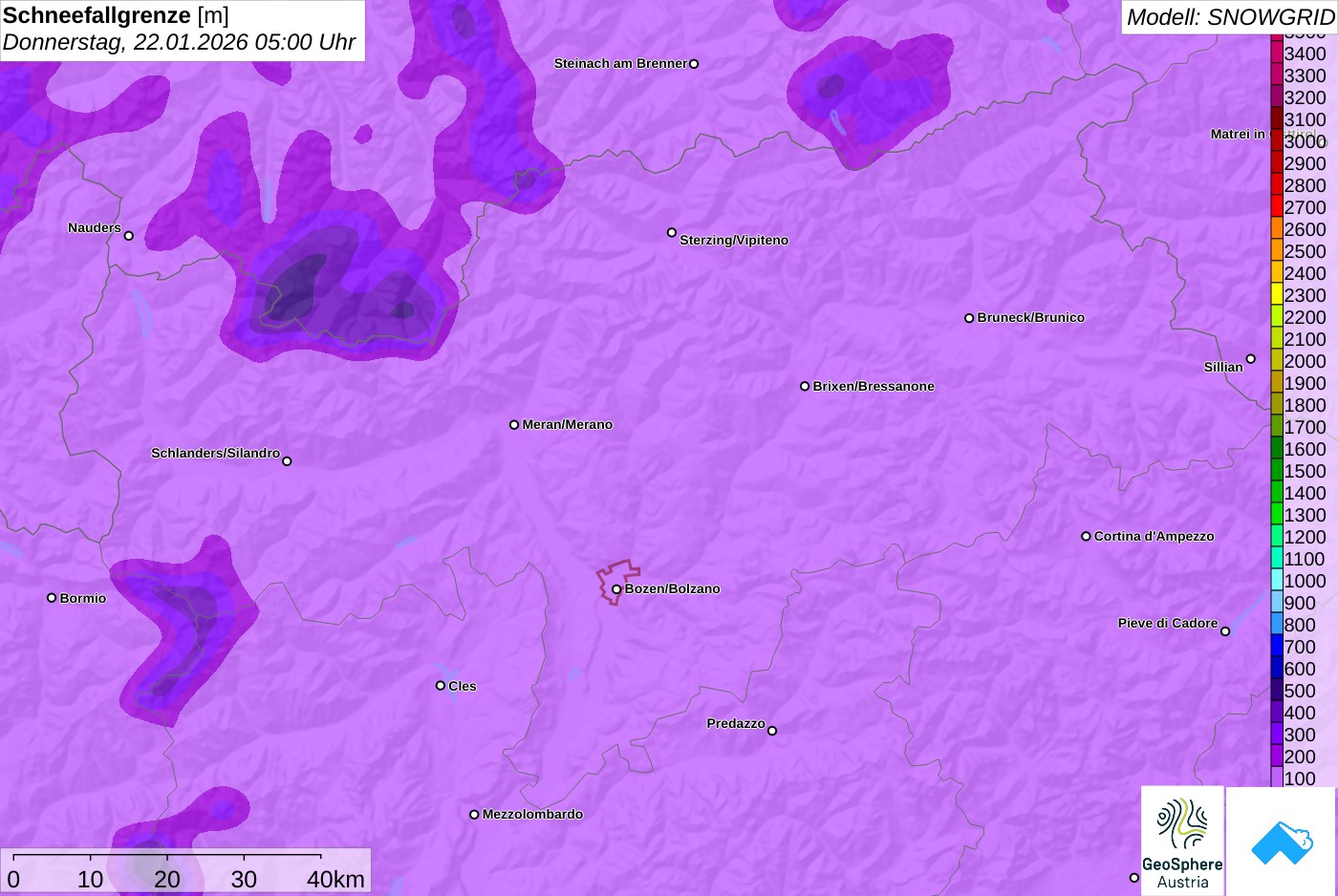
Task: Click the '30' scale bar label
Action: (x=244, y=880)
